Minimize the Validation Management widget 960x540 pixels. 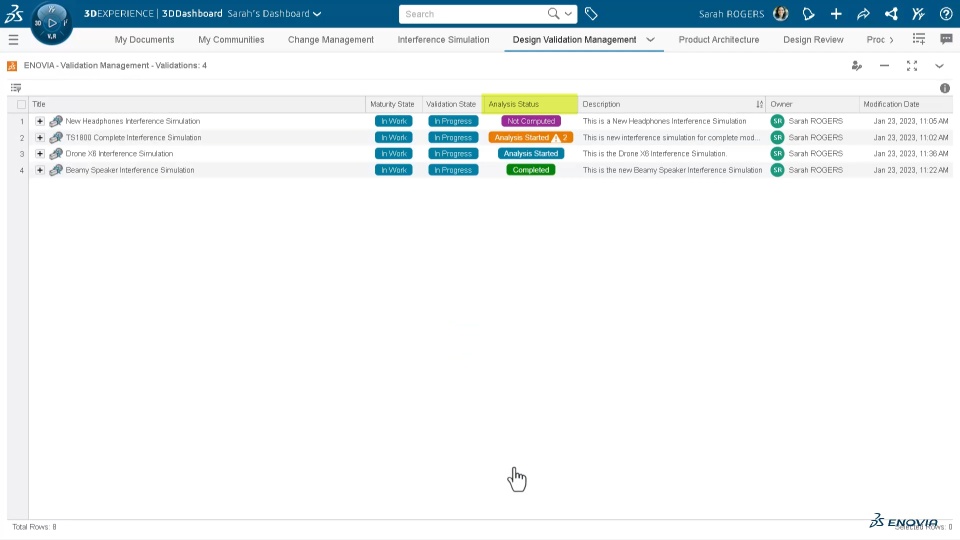(884, 66)
